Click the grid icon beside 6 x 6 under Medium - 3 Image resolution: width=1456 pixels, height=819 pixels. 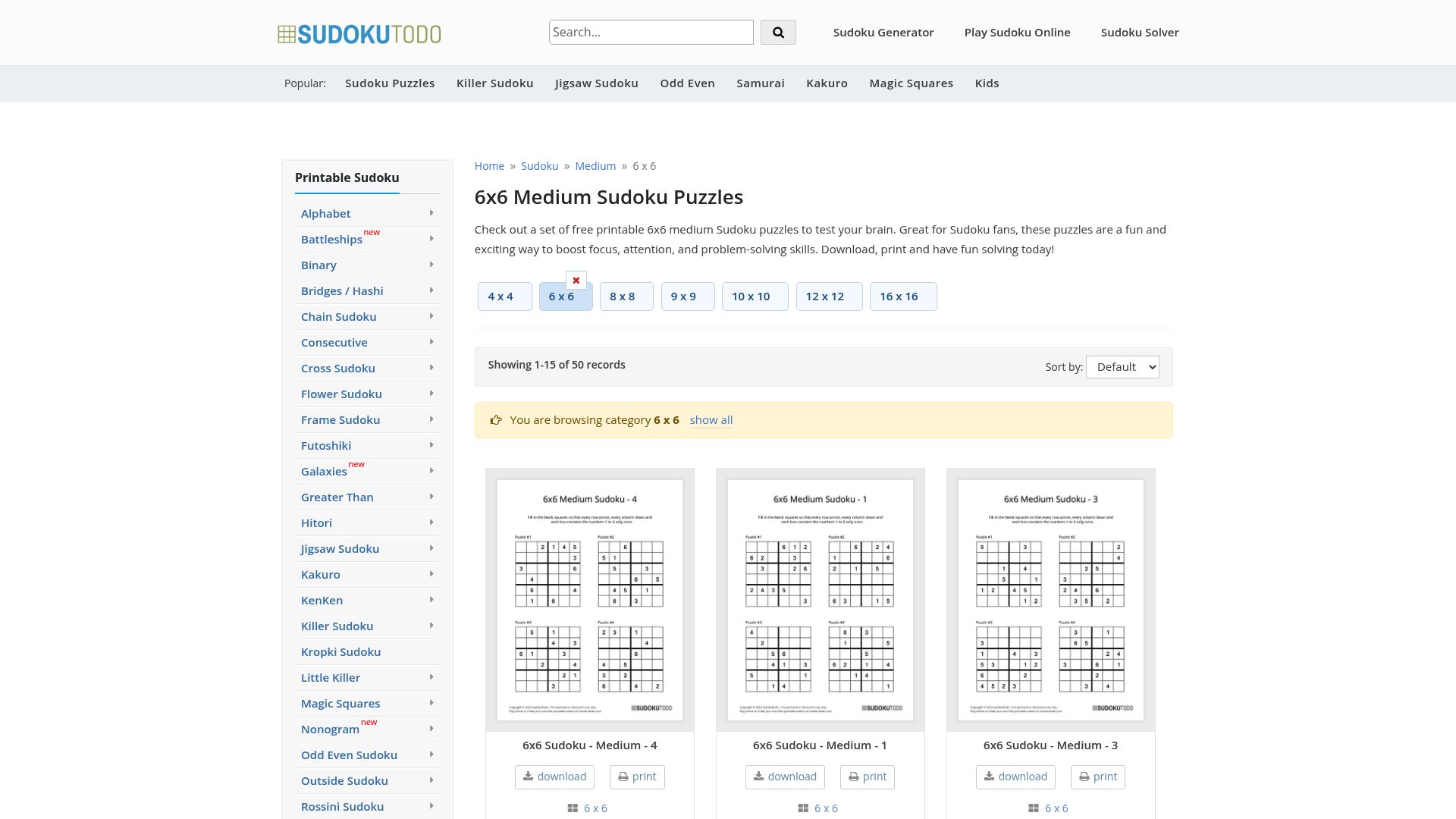tap(1034, 808)
